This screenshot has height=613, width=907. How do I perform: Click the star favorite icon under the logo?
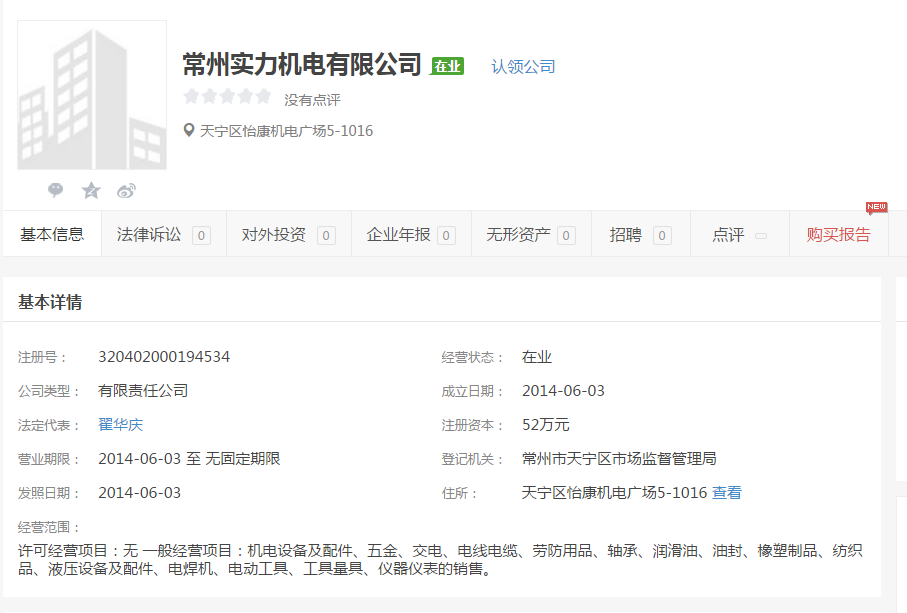(91, 190)
